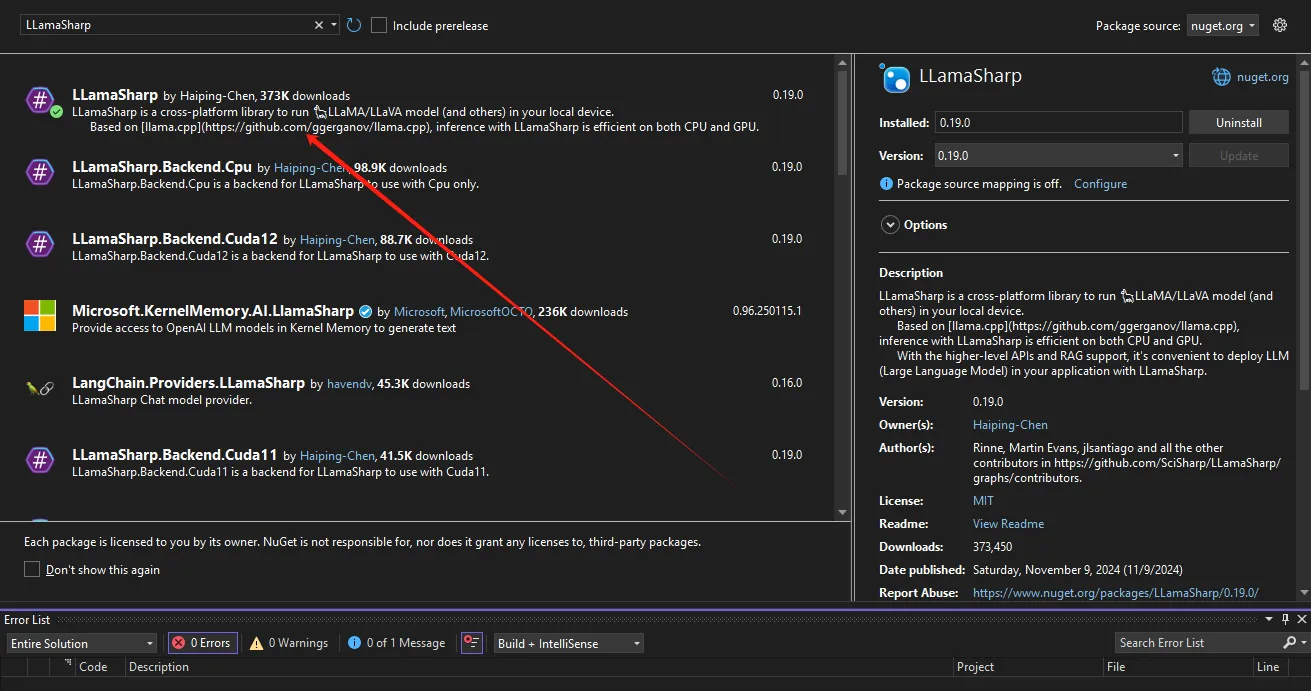Sort by the Code column header
1311x691 pixels.
[93, 667]
